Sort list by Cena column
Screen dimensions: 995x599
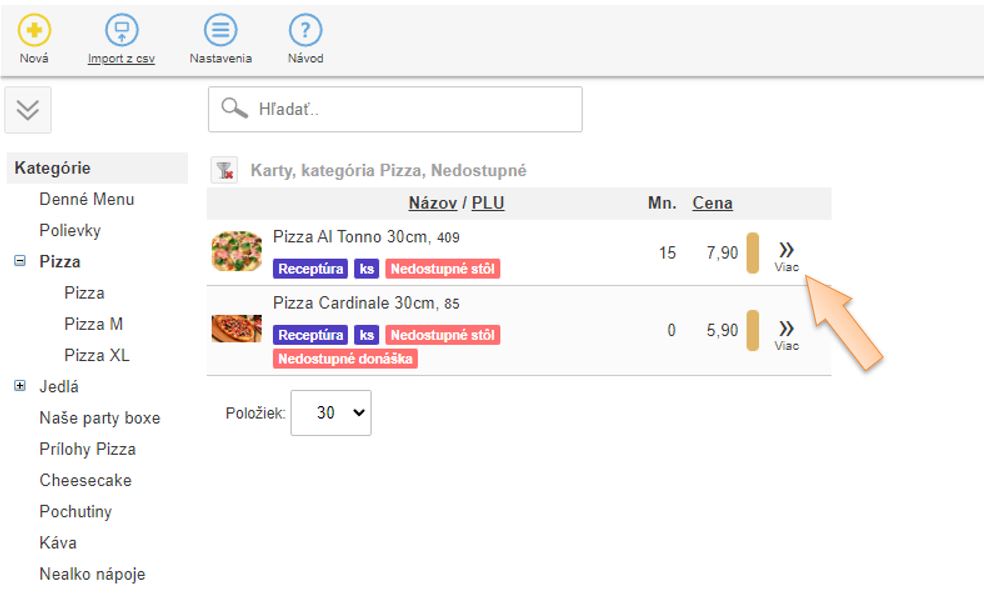712,203
